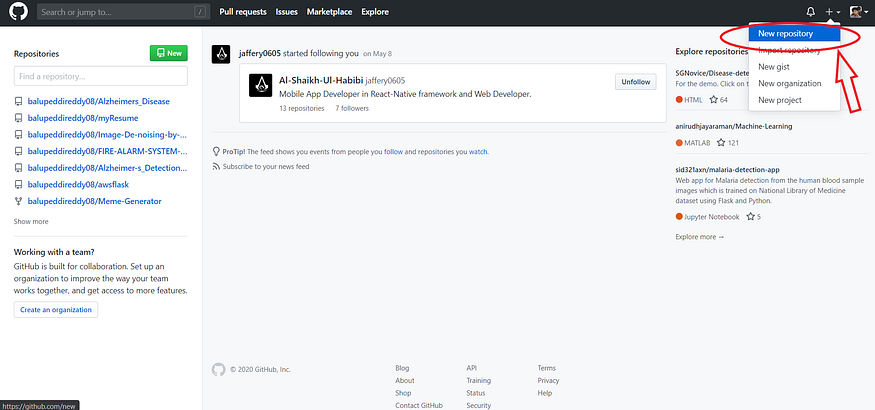
Task: Open balupeddireddy08/Image-De-noising repository link
Action: pos(107,134)
